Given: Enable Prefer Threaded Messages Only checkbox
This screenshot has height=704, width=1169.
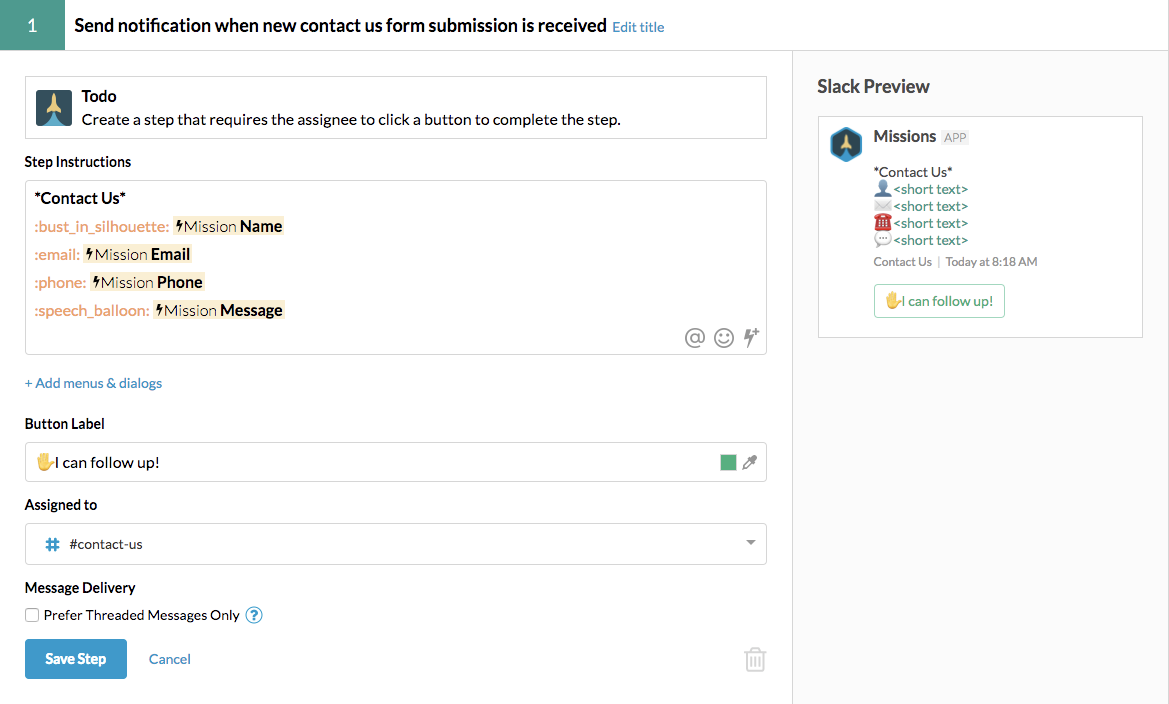Looking at the screenshot, I should 33,615.
